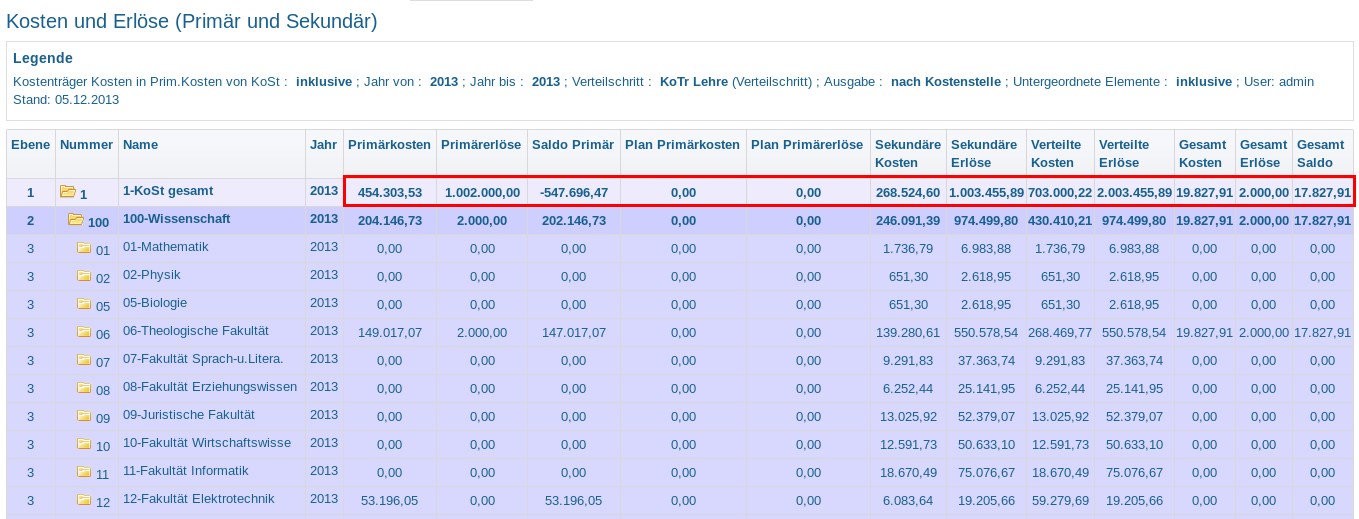The width and height of the screenshot is (1359, 519).
Task: Click number link 06 in Nummer column
Action: [103, 335]
